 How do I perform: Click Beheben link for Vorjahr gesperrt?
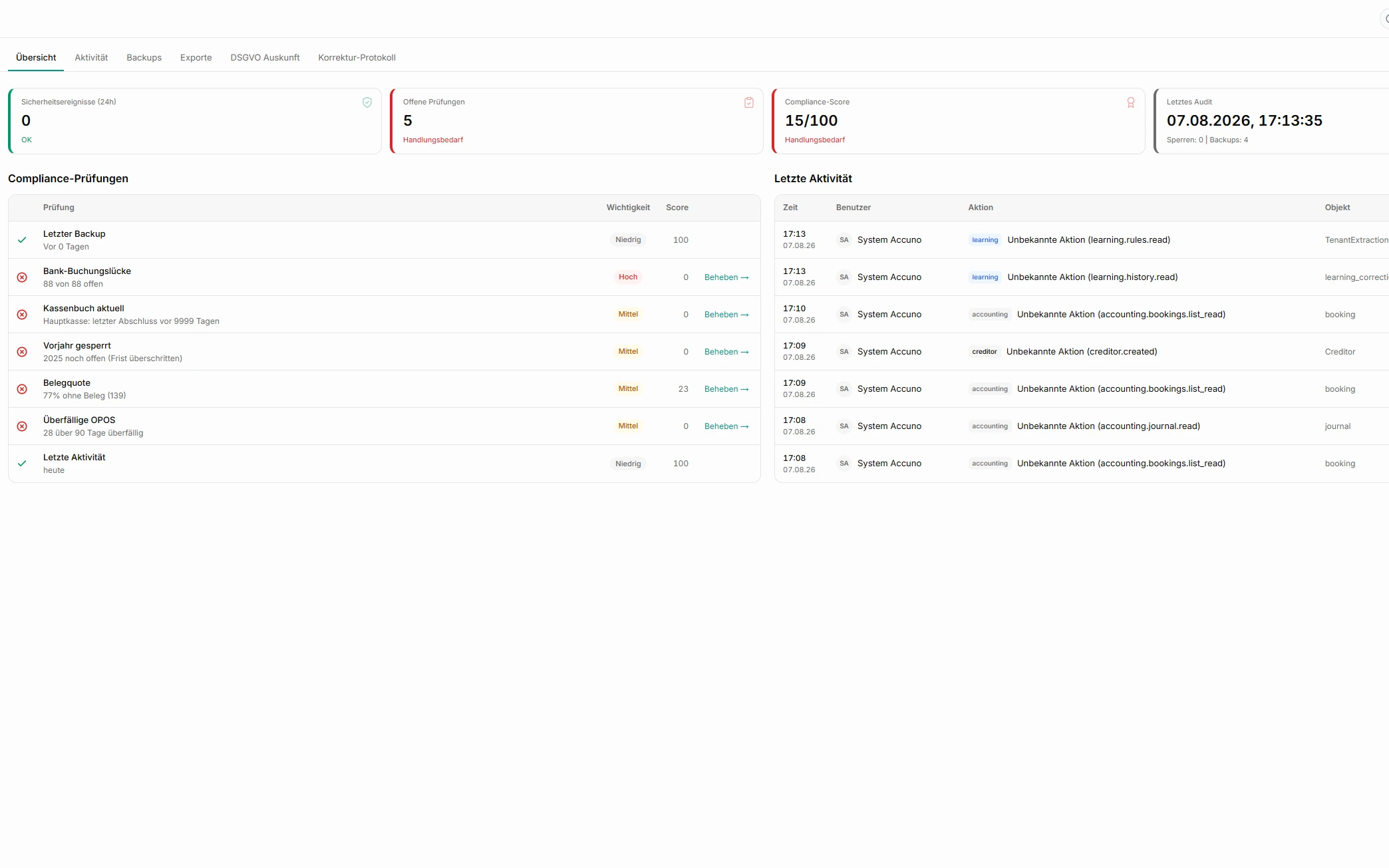tap(726, 352)
